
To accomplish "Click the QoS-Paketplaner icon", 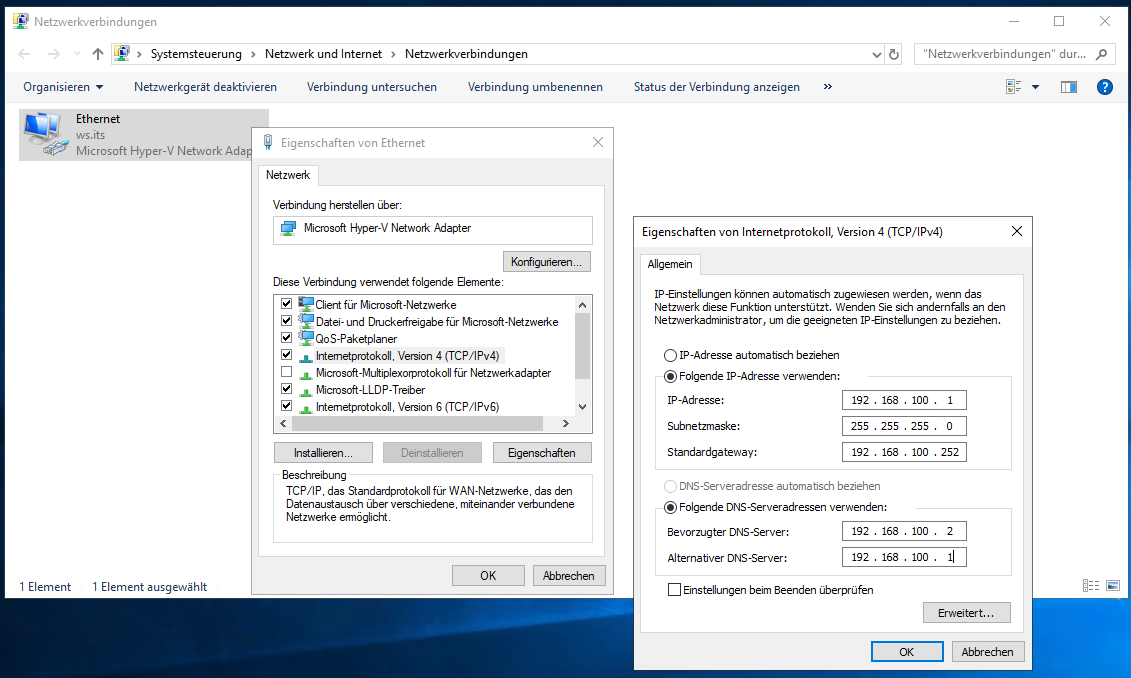I will click(306, 338).
